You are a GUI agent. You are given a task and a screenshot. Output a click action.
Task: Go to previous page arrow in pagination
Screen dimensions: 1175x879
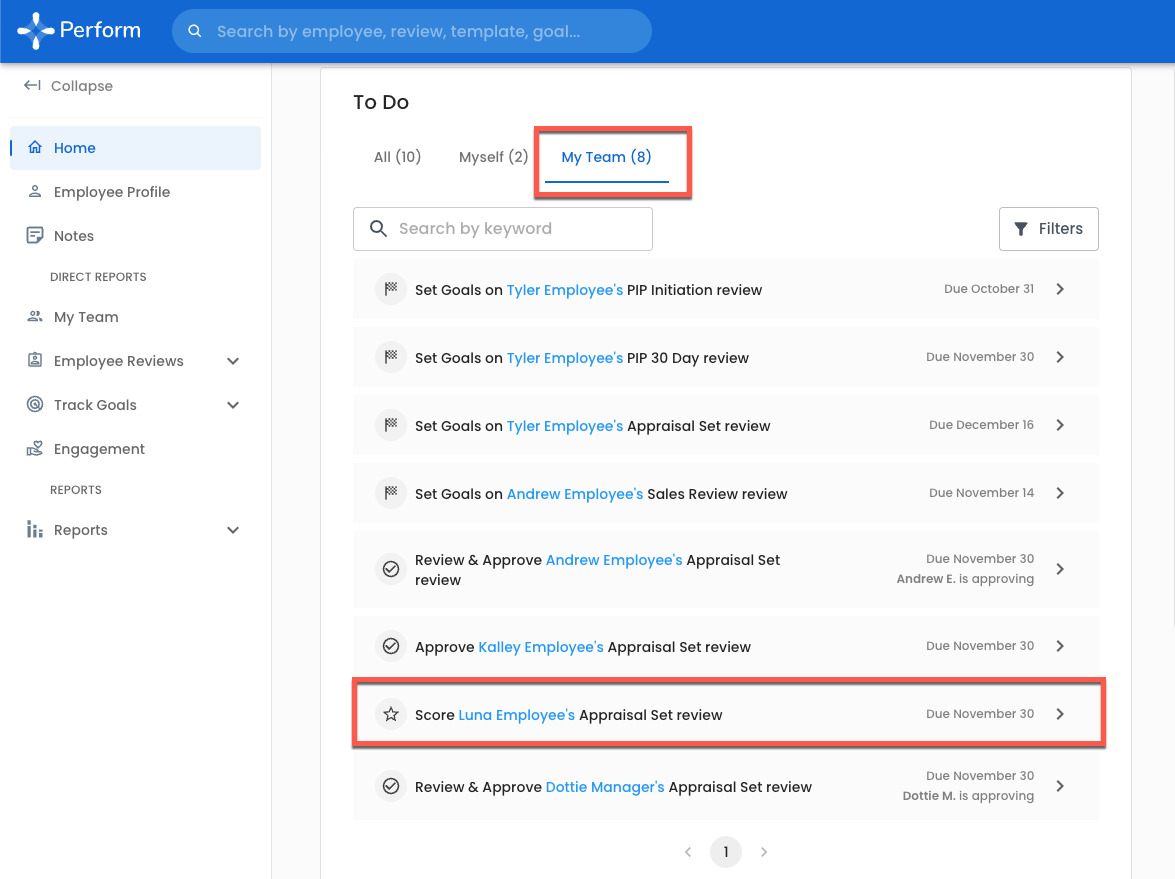(x=688, y=852)
